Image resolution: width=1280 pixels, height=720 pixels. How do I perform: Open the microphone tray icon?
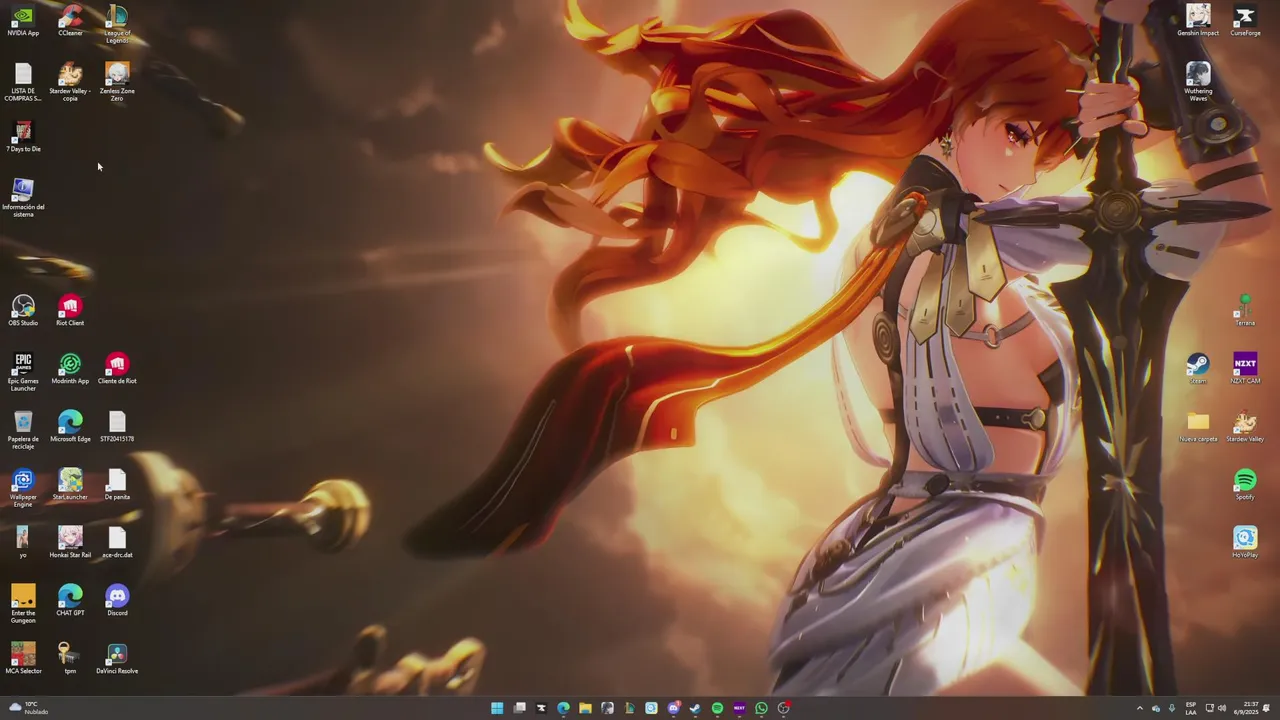(x=1172, y=708)
